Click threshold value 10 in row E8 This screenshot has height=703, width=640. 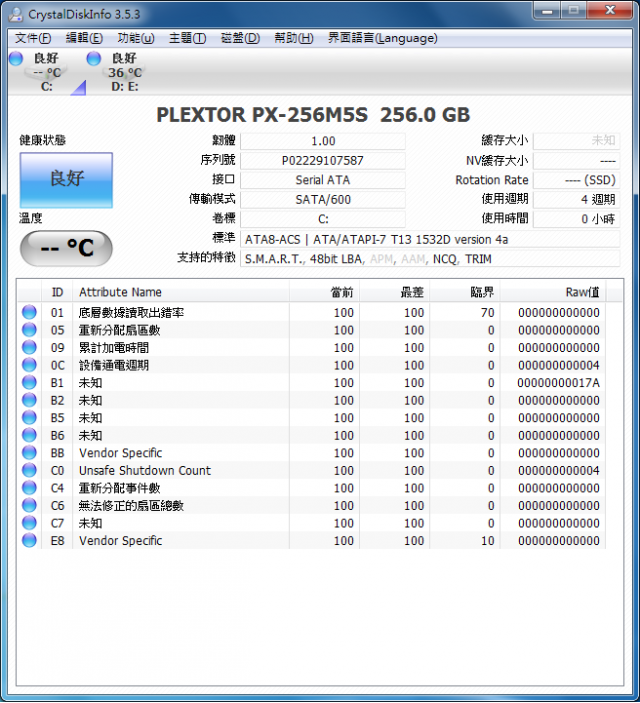click(488, 541)
